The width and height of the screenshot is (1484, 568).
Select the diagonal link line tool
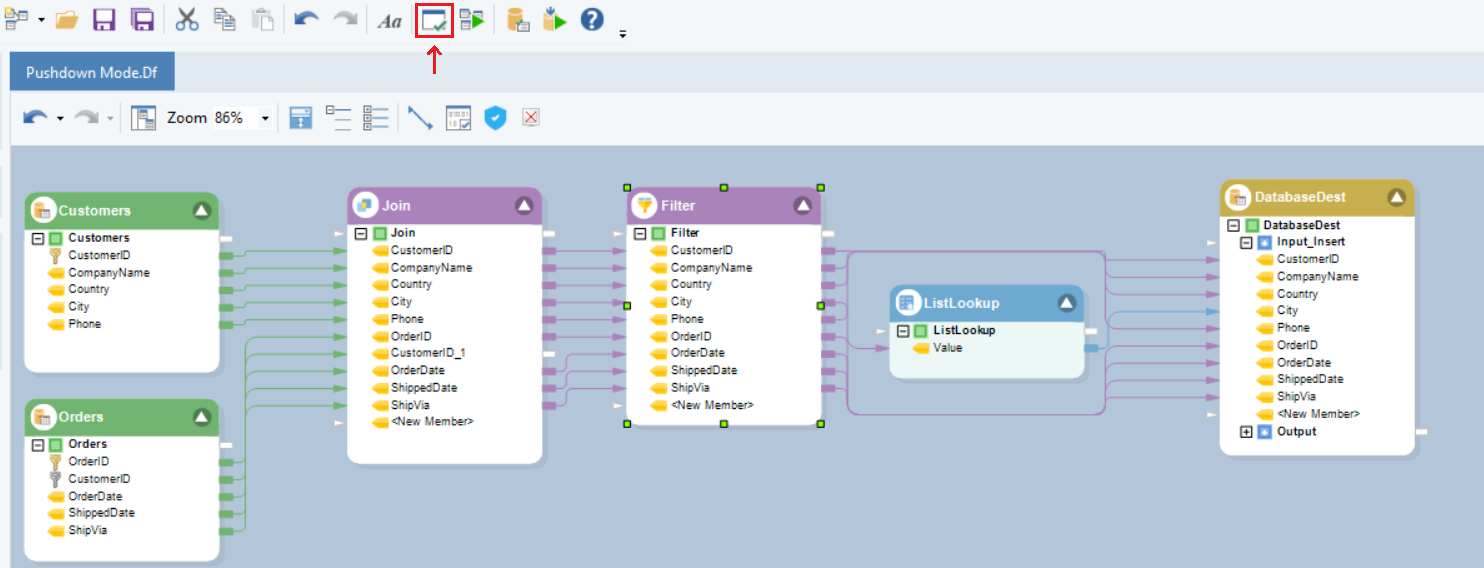point(420,118)
